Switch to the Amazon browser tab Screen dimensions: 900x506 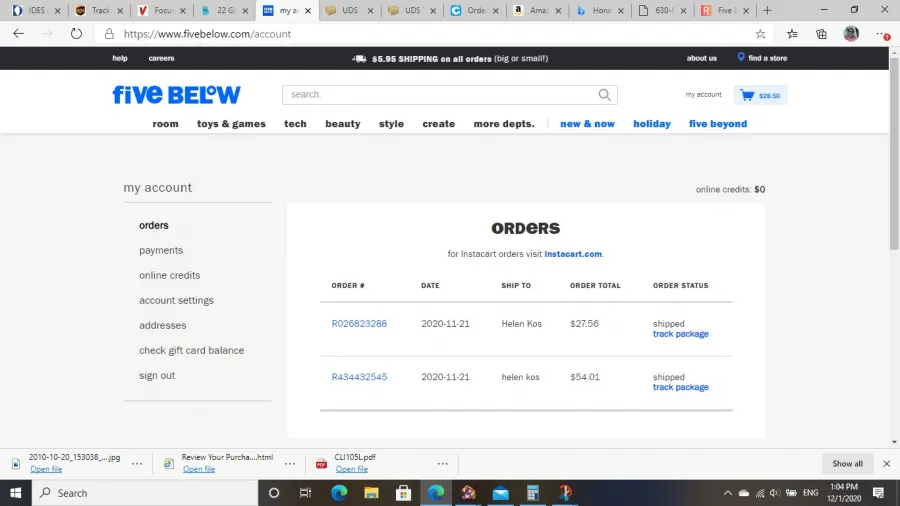(x=532, y=11)
